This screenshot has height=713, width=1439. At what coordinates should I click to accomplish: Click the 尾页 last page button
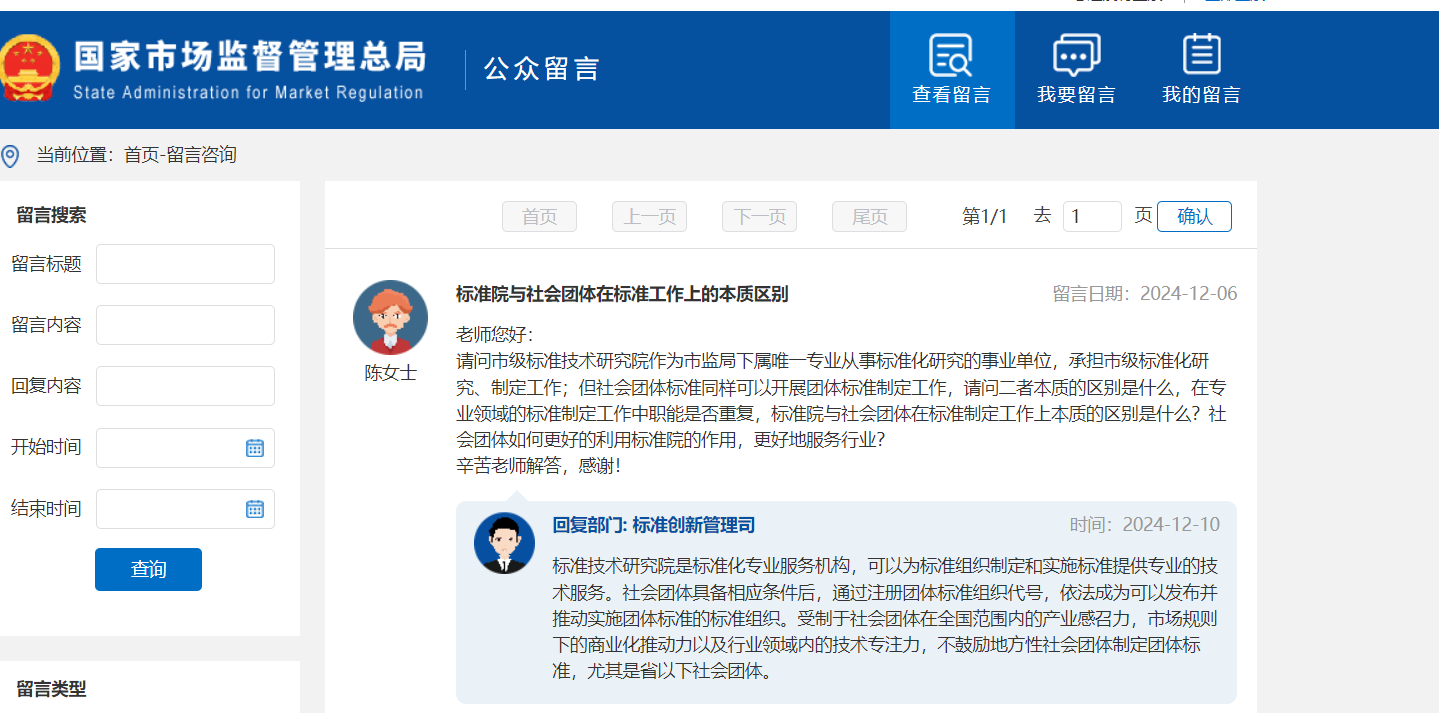(x=868, y=216)
